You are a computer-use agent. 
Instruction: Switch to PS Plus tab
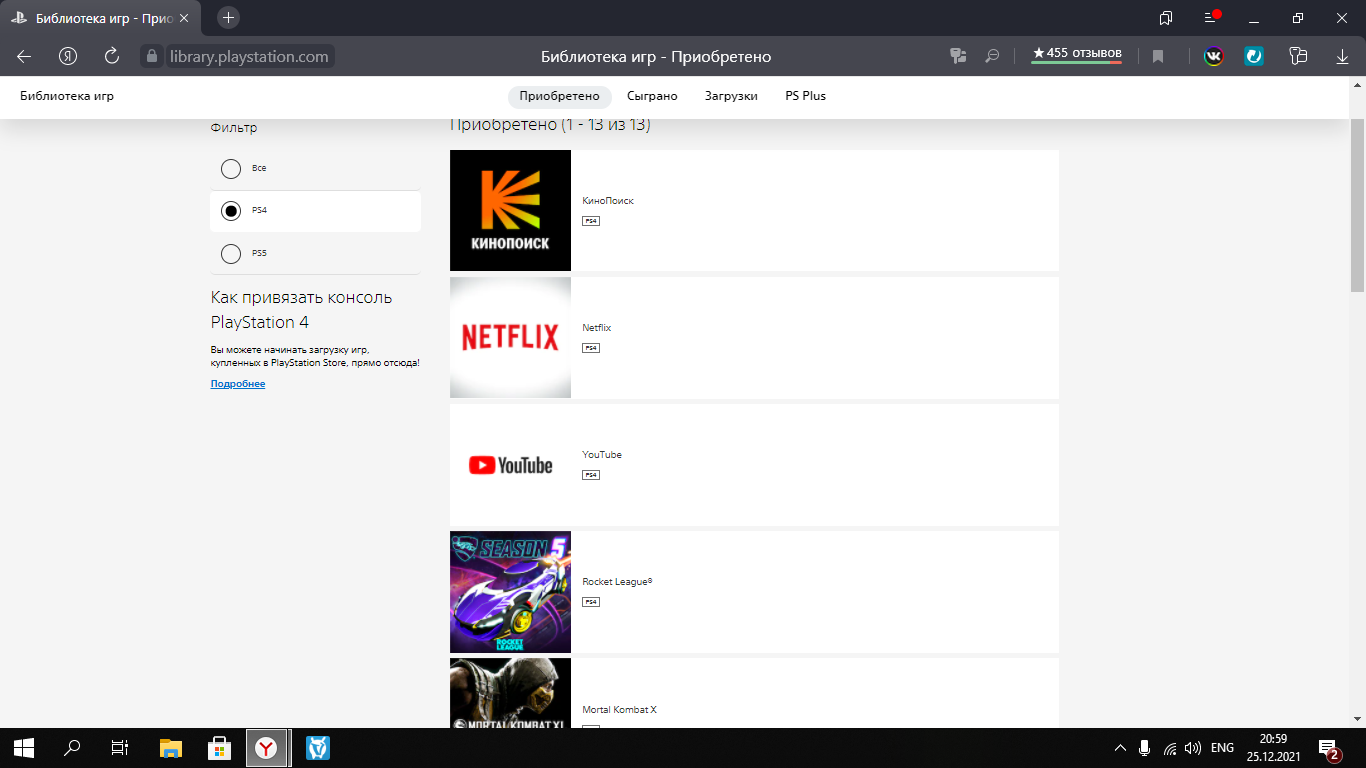[x=805, y=96]
